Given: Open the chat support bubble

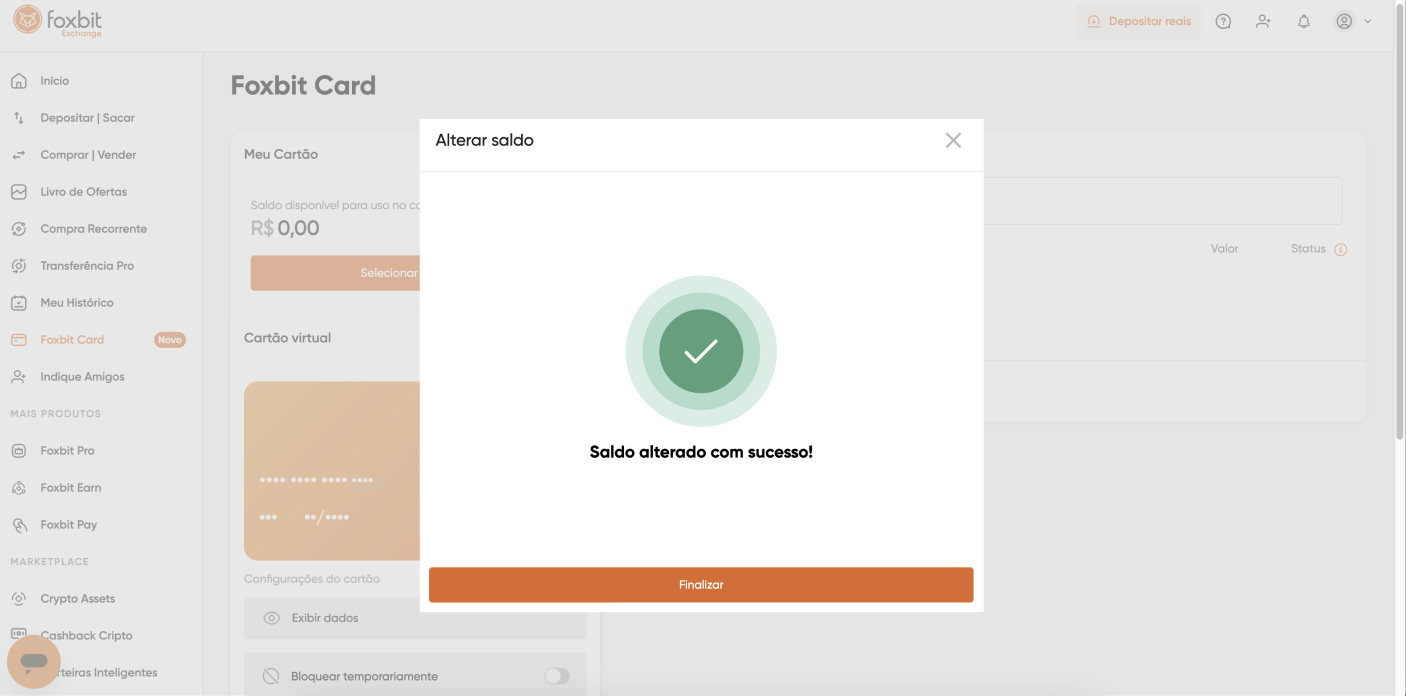Looking at the screenshot, I should [x=34, y=661].
